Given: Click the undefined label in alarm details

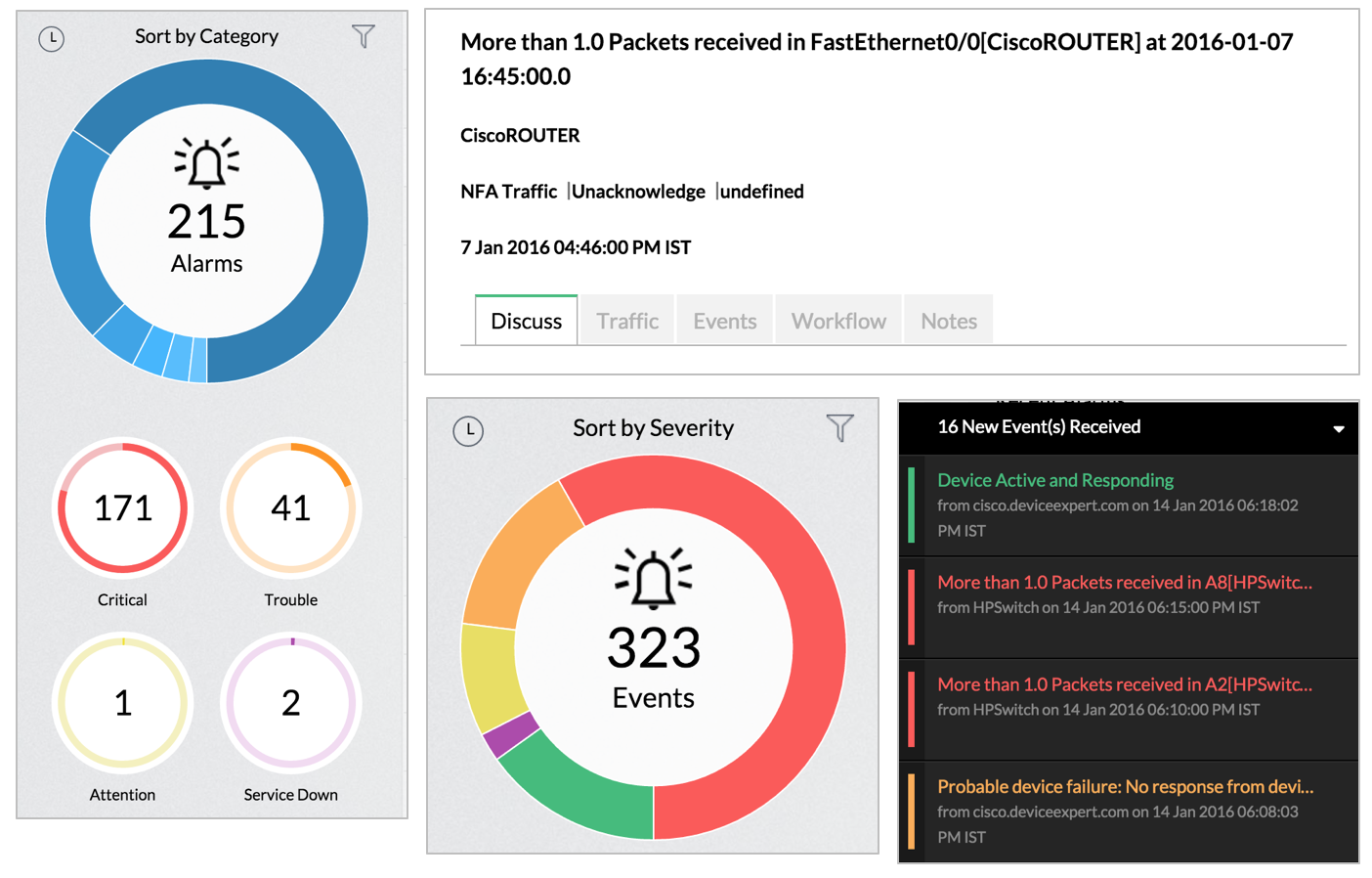Looking at the screenshot, I should [761, 192].
